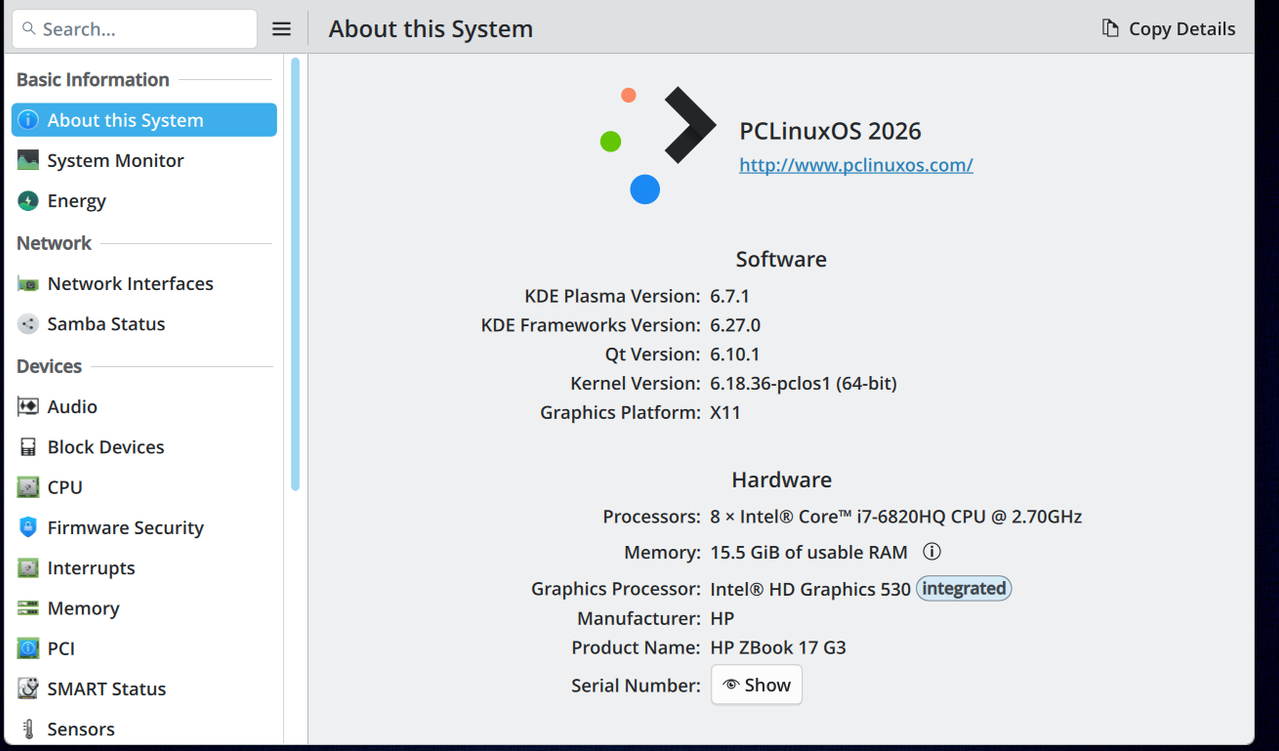Open the hamburger menu

coord(282,29)
